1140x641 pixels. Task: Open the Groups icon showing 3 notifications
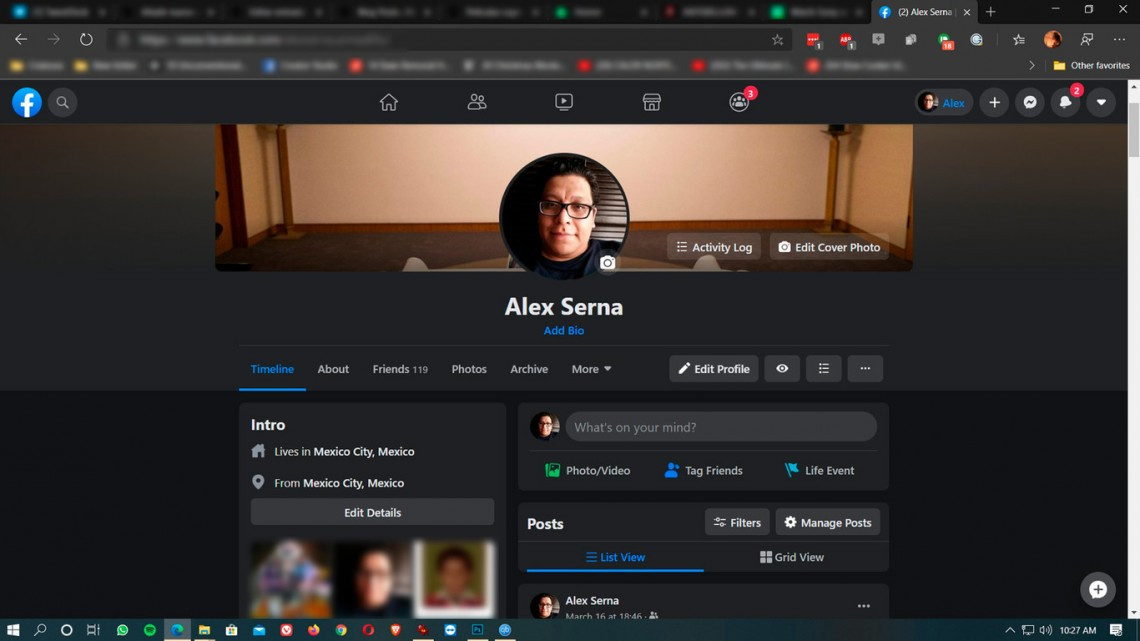click(x=739, y=102)
